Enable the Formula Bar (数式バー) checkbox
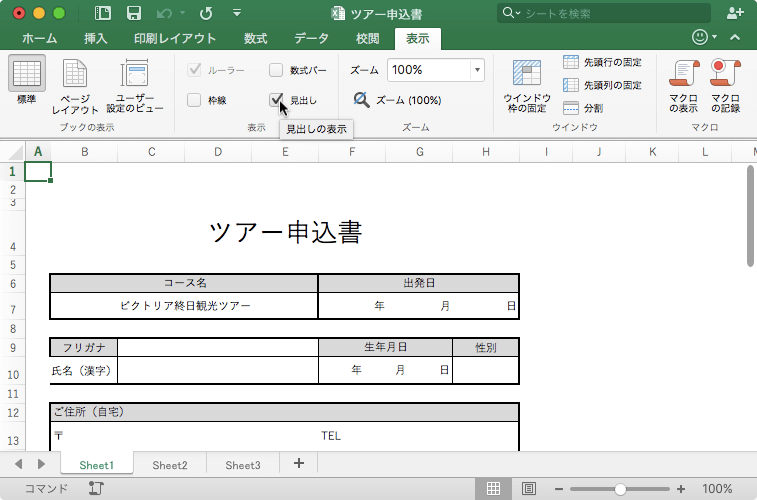The height and width of the screenshot is (500, 757). 276,70
